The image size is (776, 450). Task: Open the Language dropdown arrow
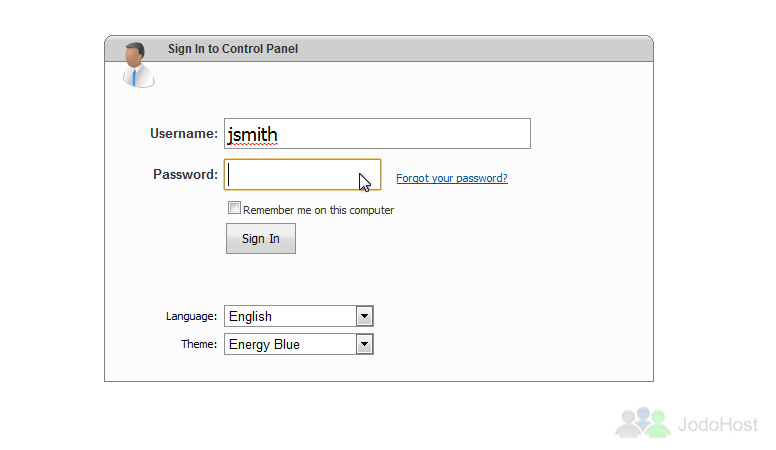[364, 316]
